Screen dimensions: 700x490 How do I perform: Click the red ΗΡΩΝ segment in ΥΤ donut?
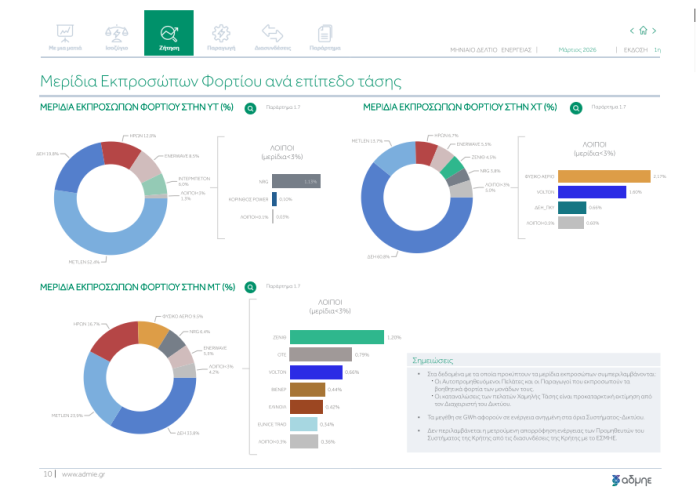pyautogui.click(x=118, y=153)
